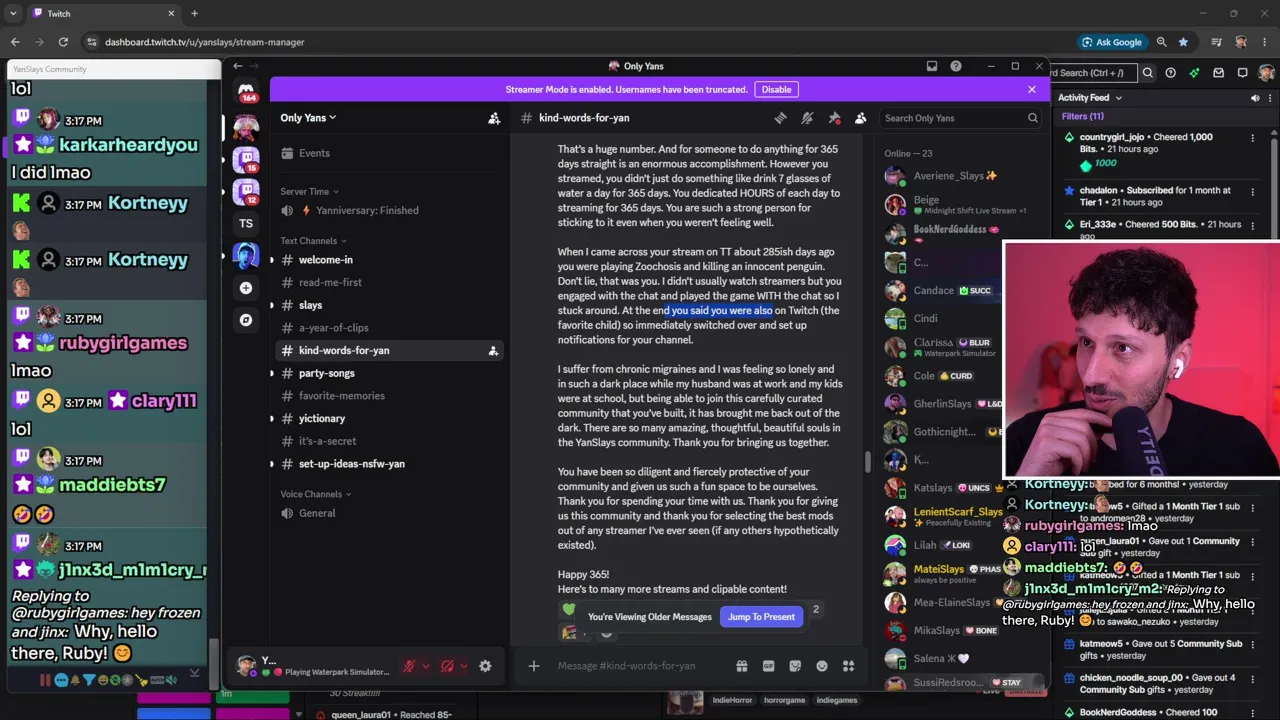
Task: Open threads icon in channel header
Action: tap(781, 118)
